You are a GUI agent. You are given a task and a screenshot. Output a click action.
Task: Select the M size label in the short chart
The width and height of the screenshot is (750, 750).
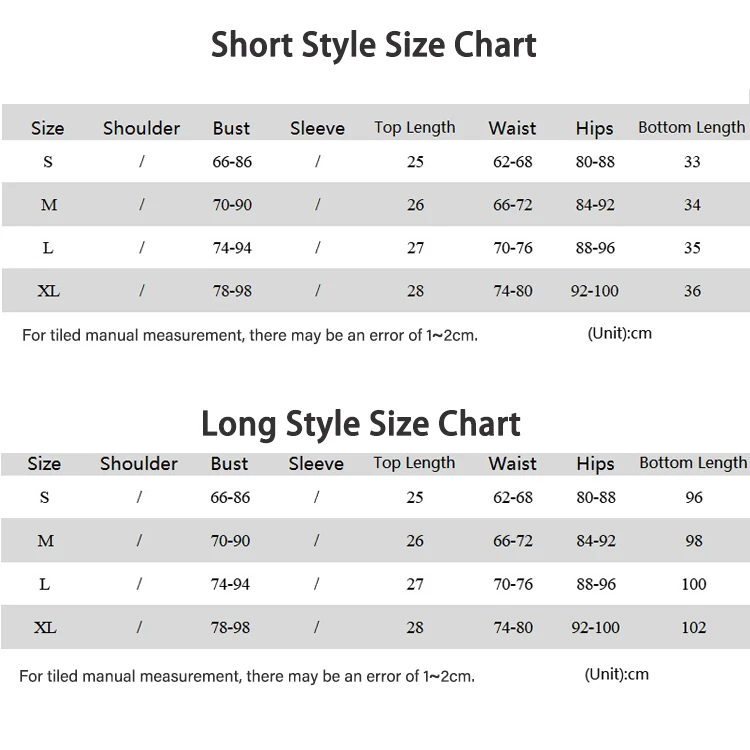[x=48, y=205]
